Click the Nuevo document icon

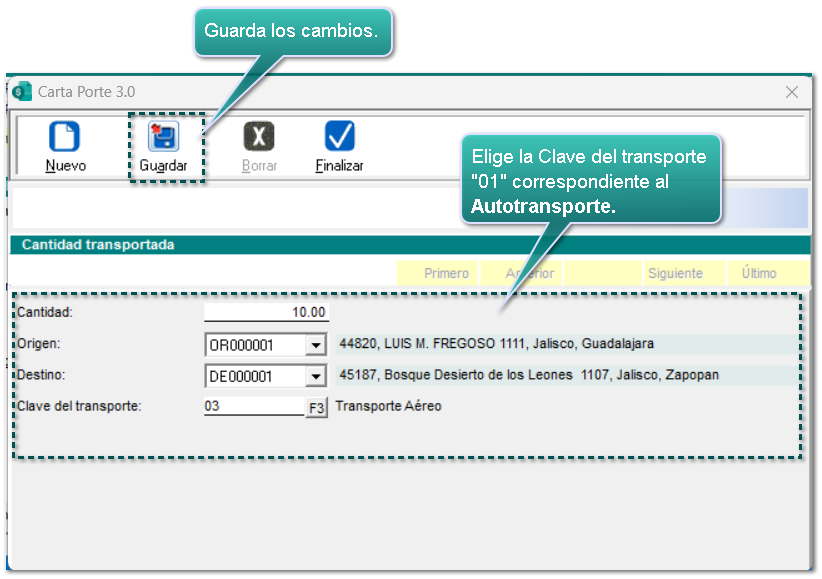65,136
